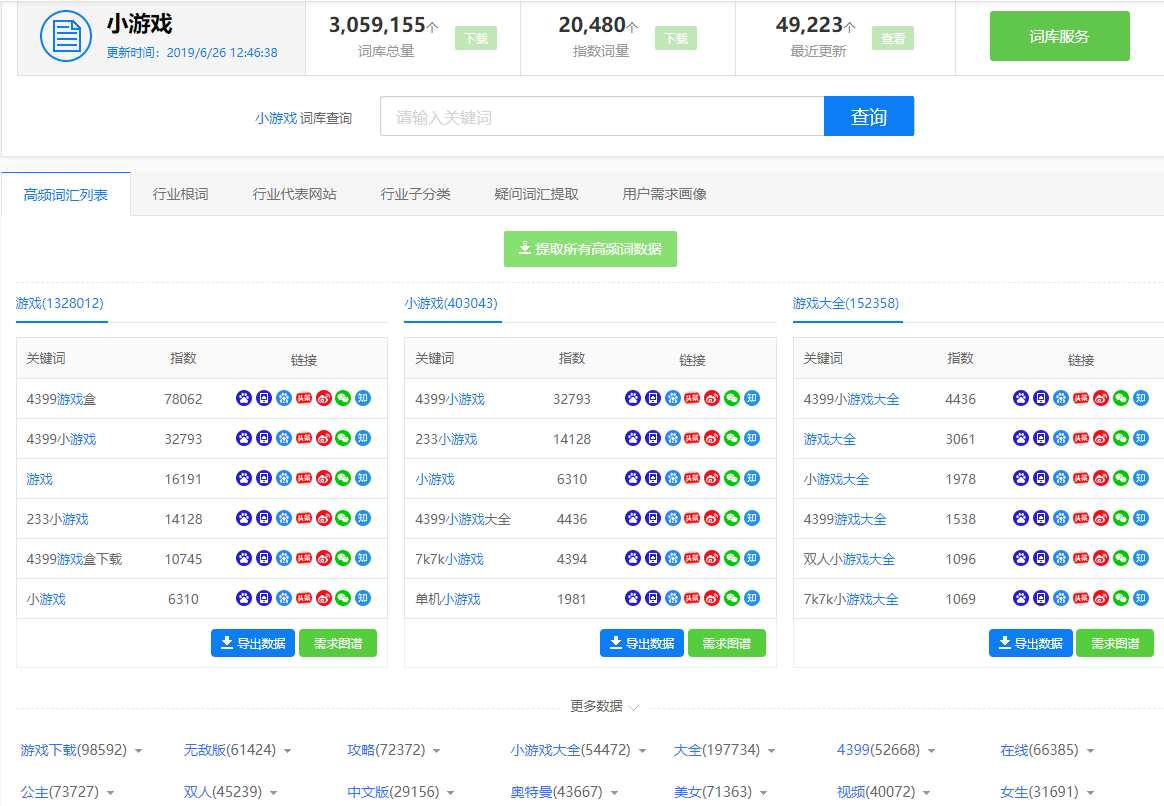1164x806 pixels.
Task: Click the 美女(71363) tag link
Action: (713, 793)
